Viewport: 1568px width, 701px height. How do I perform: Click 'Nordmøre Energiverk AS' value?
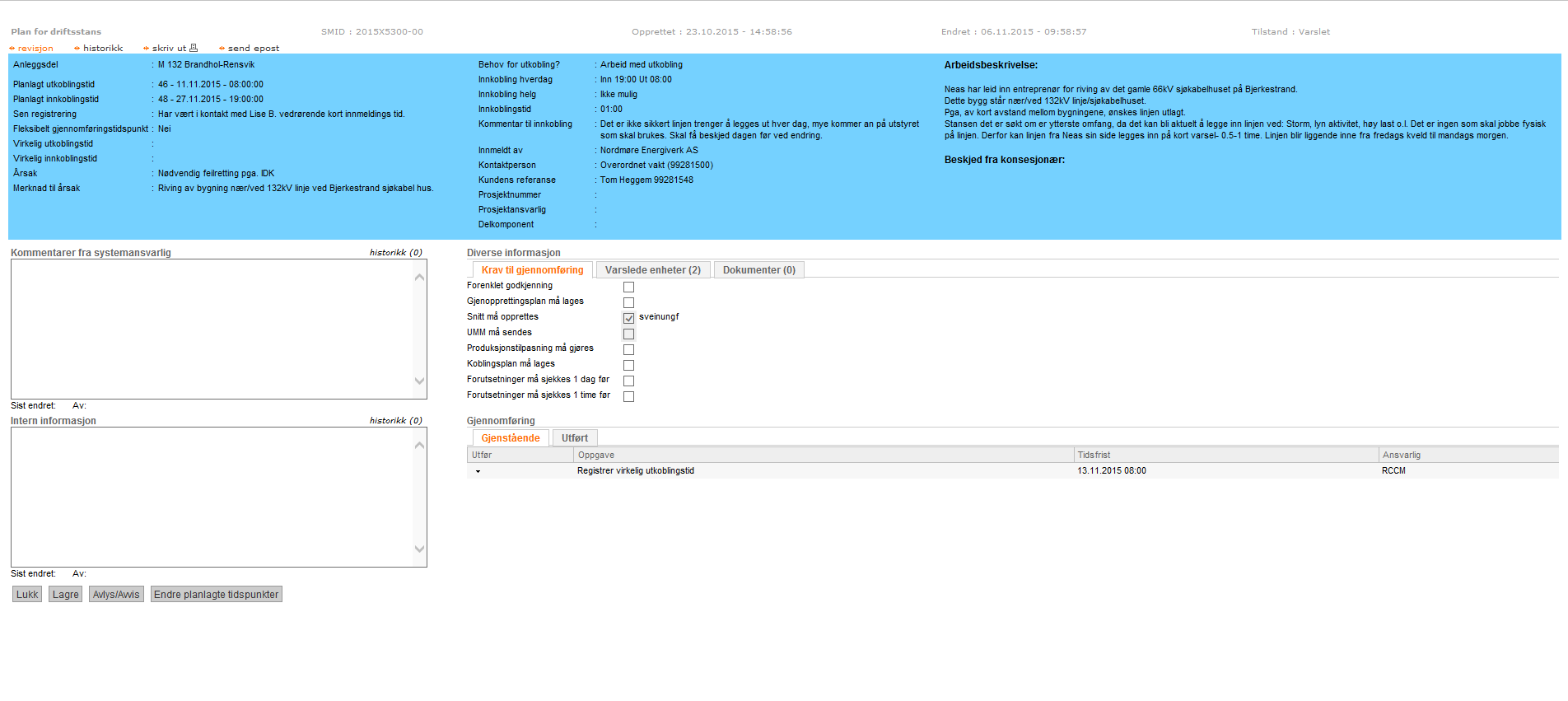[649, 151]
